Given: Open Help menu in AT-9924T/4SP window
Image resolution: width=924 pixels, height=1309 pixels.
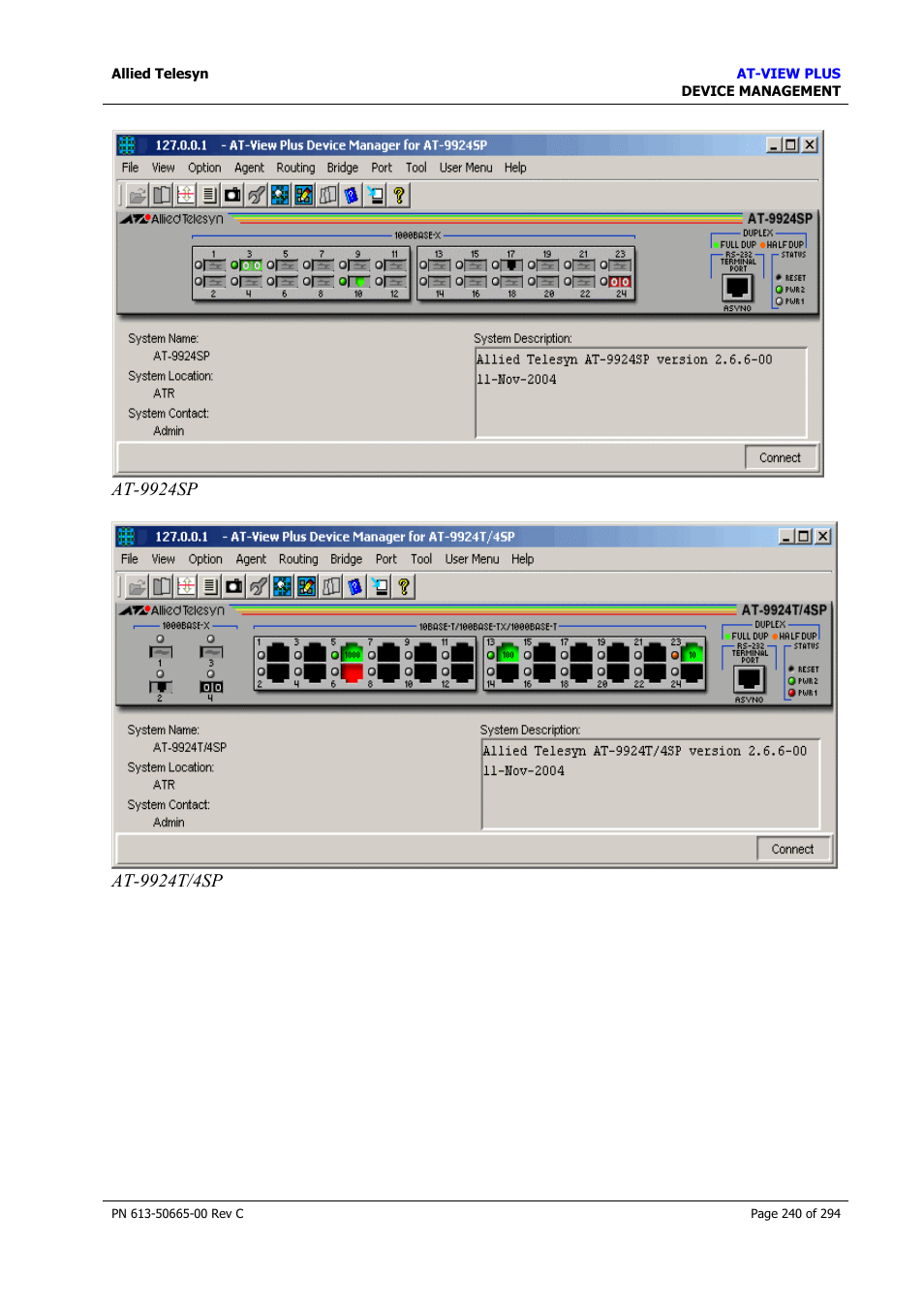Looking at the screenshot, I should click(x=523, y=559).
